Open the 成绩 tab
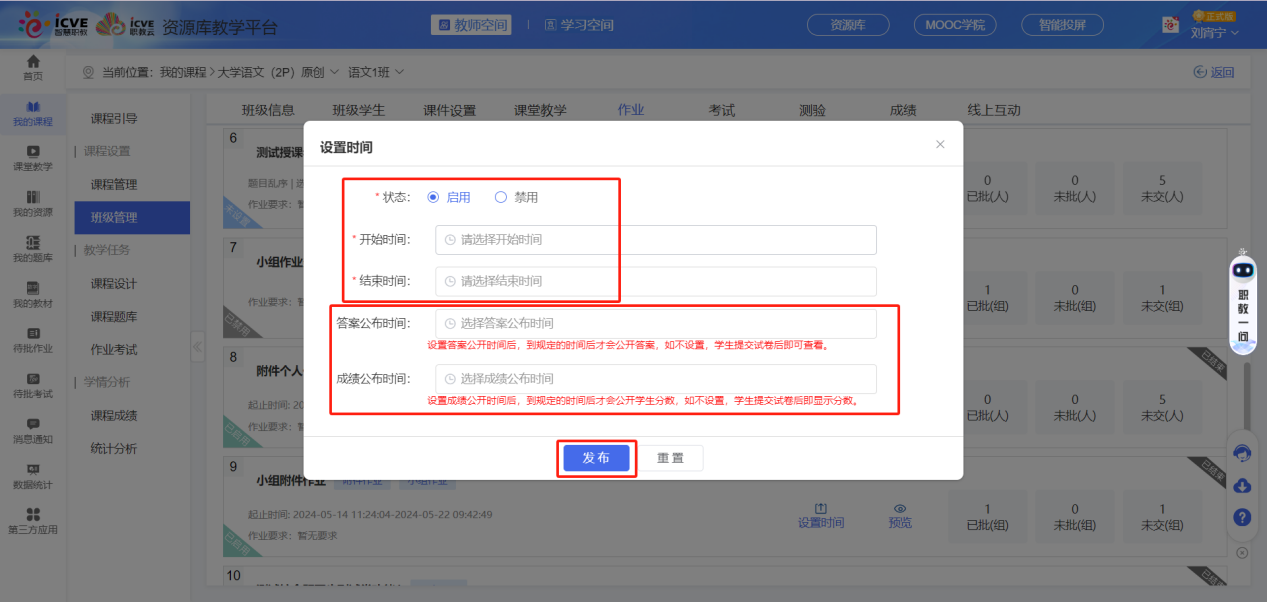1267x602 pixels. 901,110
